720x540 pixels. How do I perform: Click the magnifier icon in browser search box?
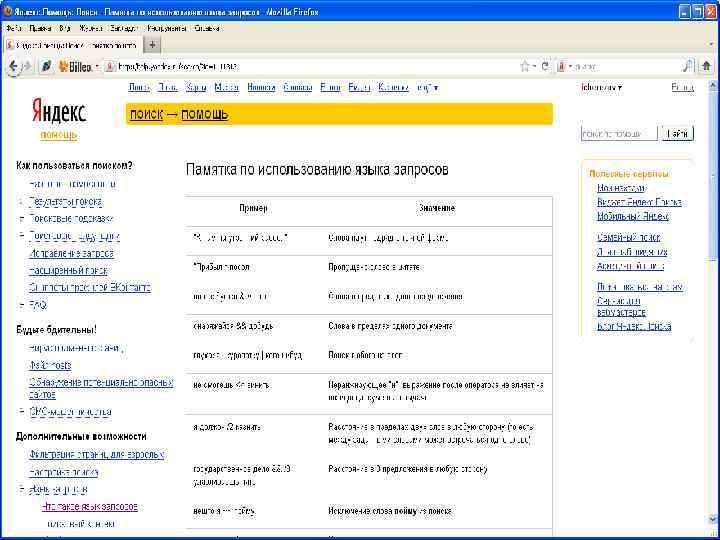687,67
